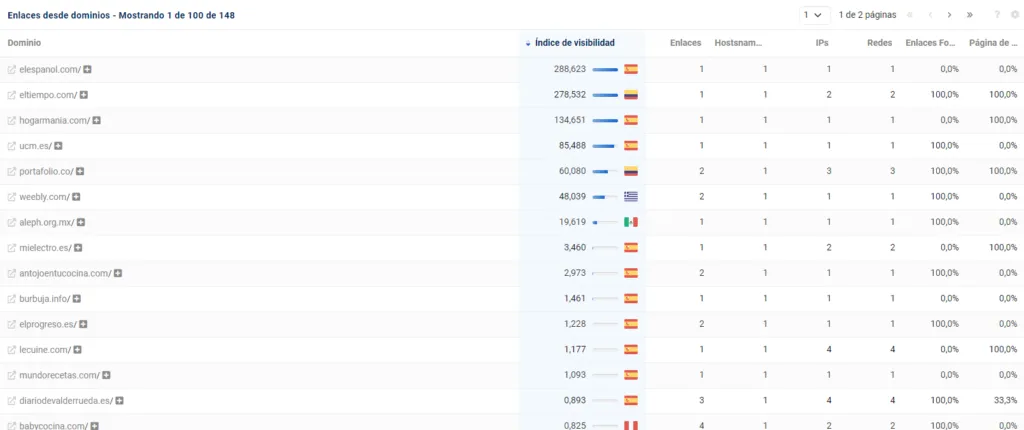1024x430 pixels.
Task: Sort by Redes column header
Action: point(880,43)
